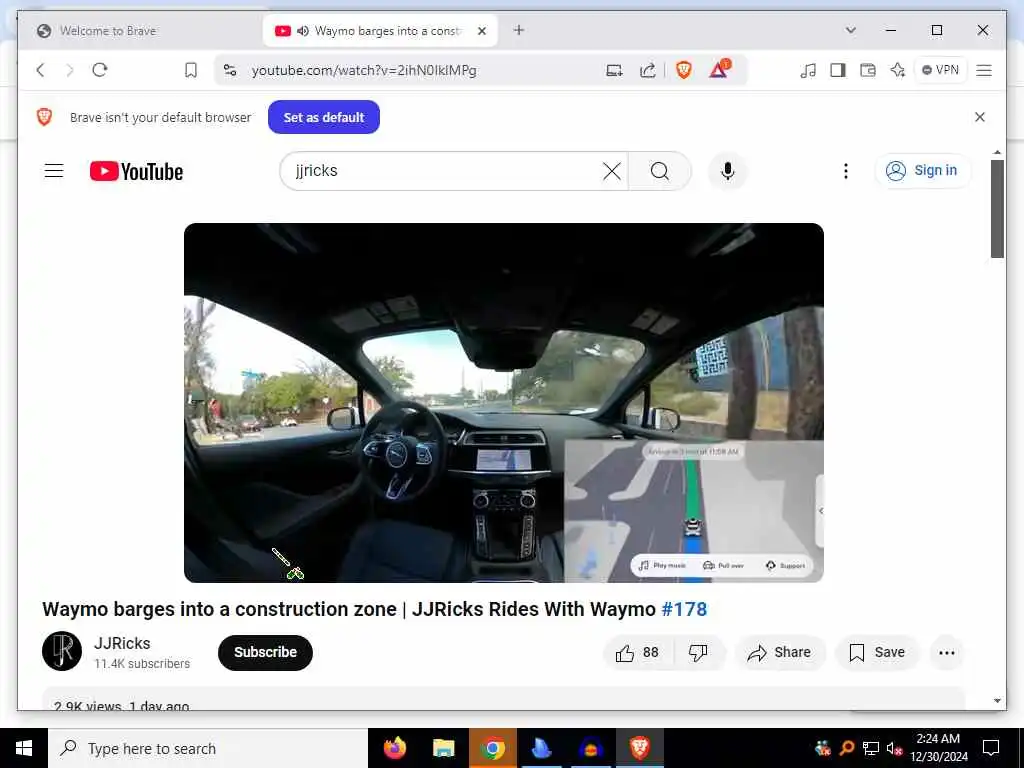Open the Windows Start menu

pyautogui.click(x=24, y=748)
